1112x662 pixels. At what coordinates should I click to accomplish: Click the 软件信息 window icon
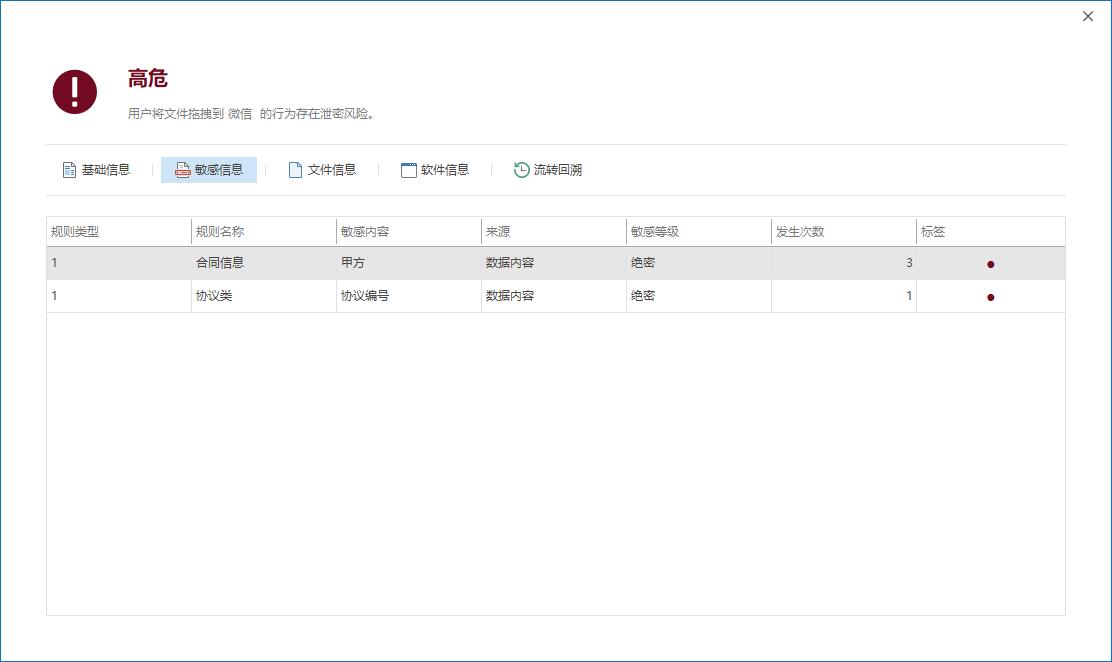pyautogui.click(x=408, y=170)
